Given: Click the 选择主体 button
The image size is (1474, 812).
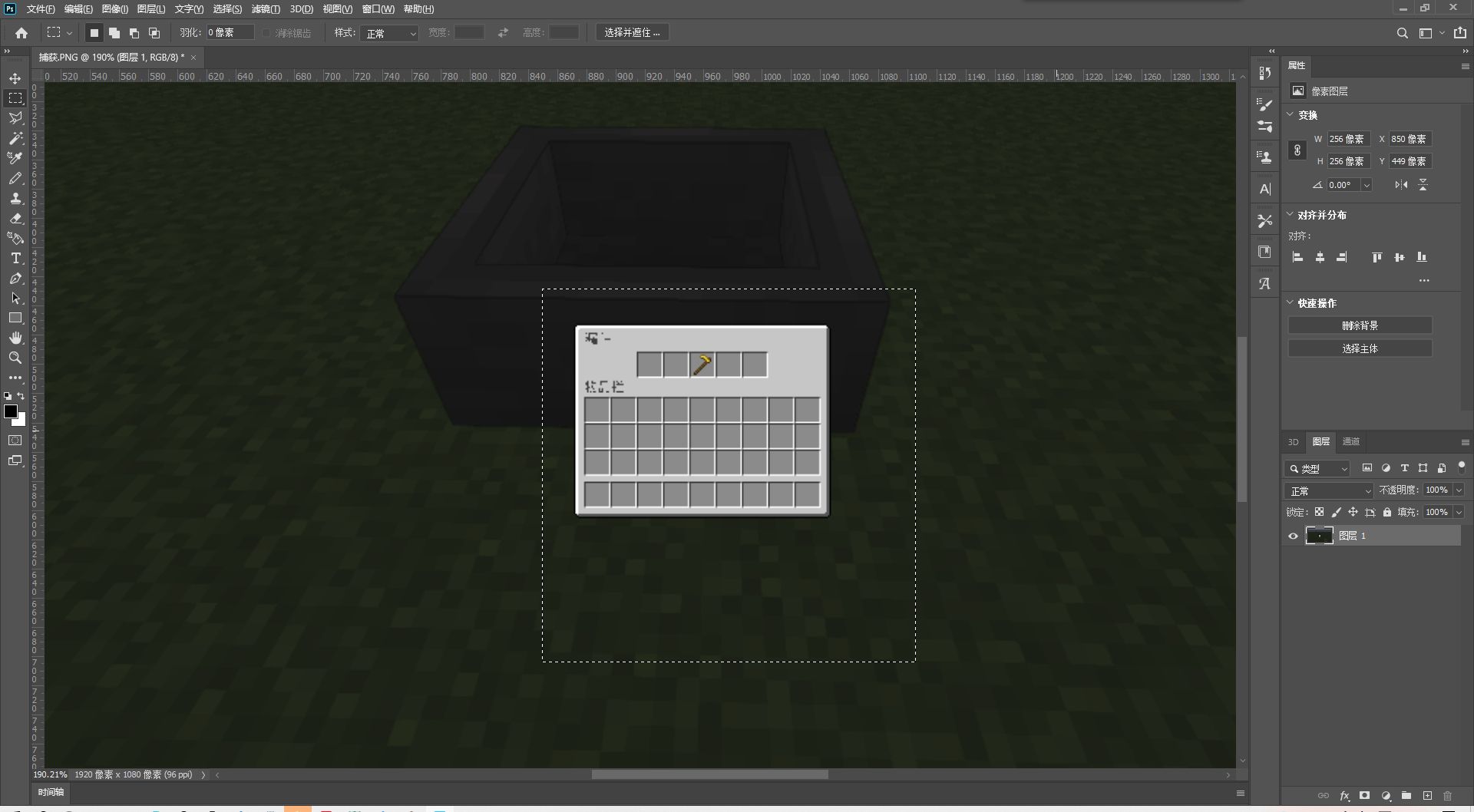Looking at the screenshot, I should click(1360, 348).
